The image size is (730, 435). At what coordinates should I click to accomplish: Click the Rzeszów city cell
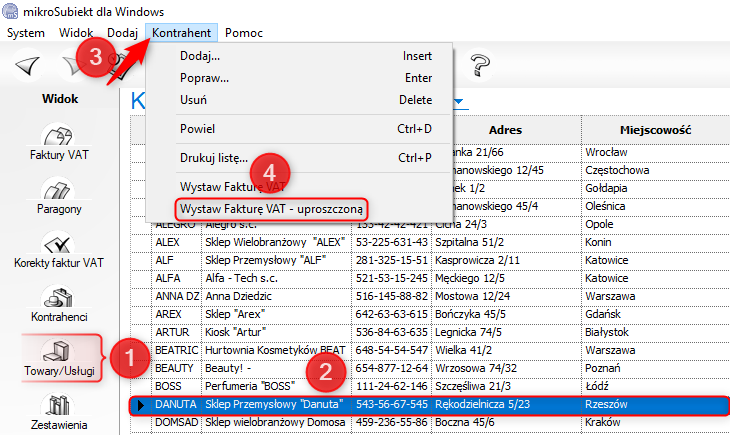pyautogui.click(x=656, y=404)
